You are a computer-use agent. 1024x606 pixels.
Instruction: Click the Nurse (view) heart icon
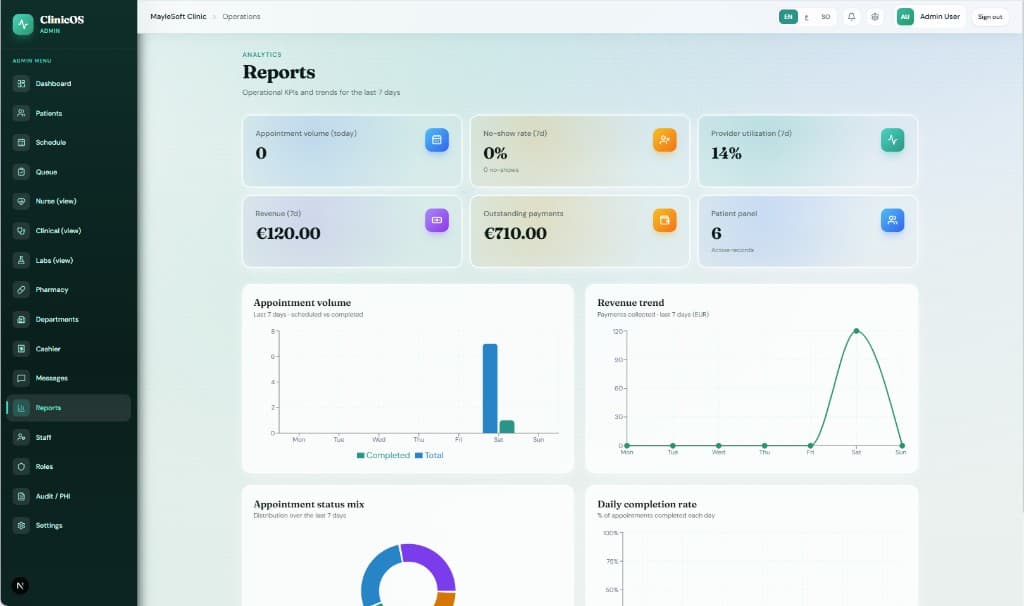click(21, 201)
